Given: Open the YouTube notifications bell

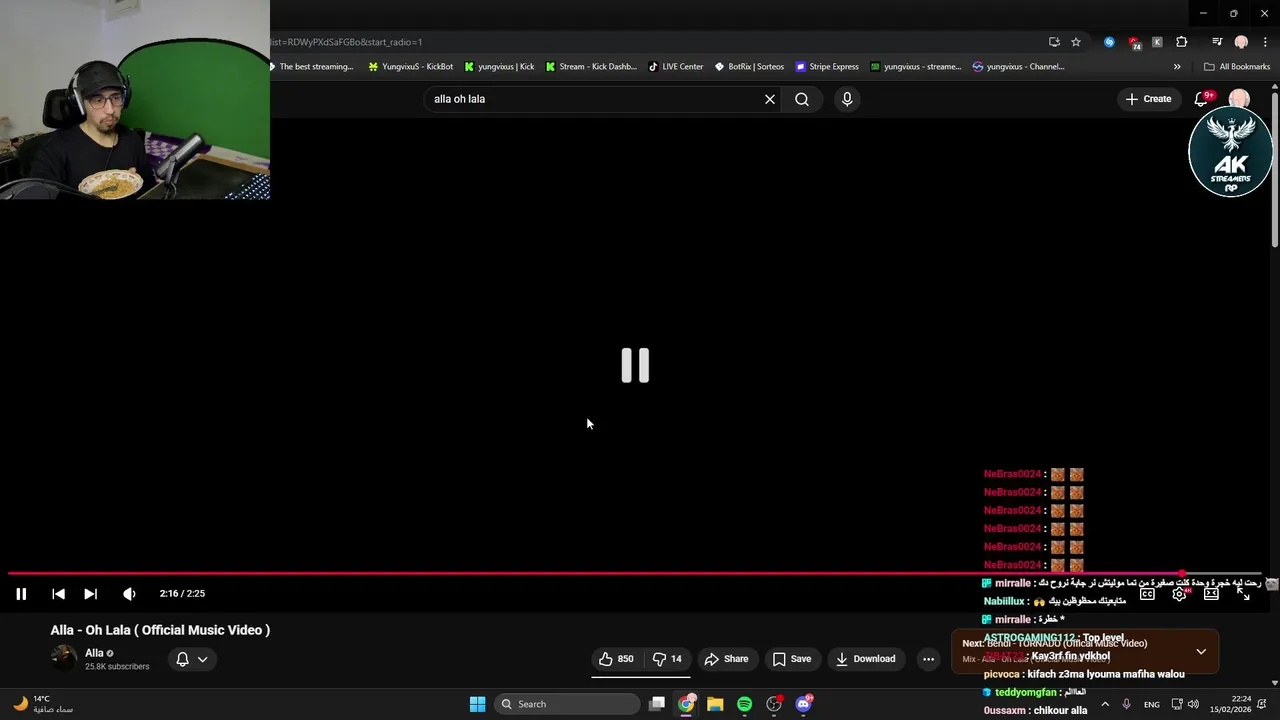Looking at the screenshot, I should tap(1203, 99).
